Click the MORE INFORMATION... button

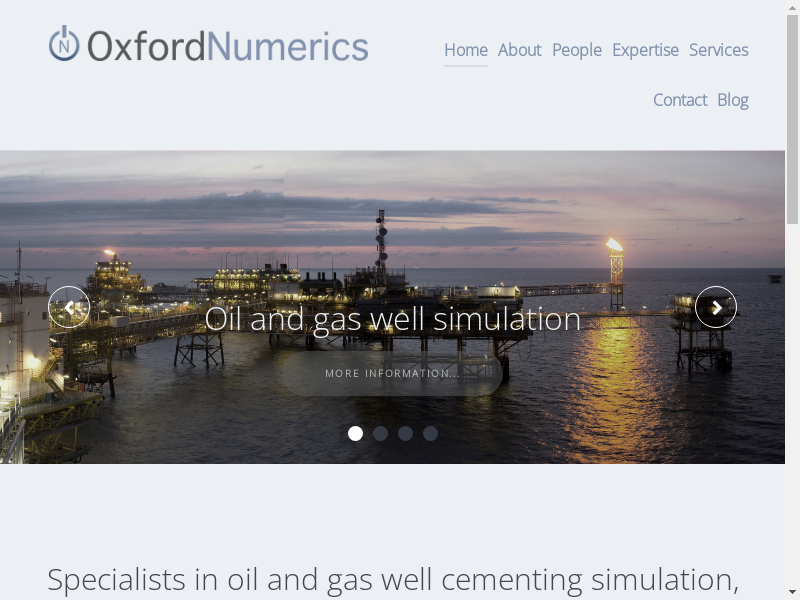pos(392,373)
